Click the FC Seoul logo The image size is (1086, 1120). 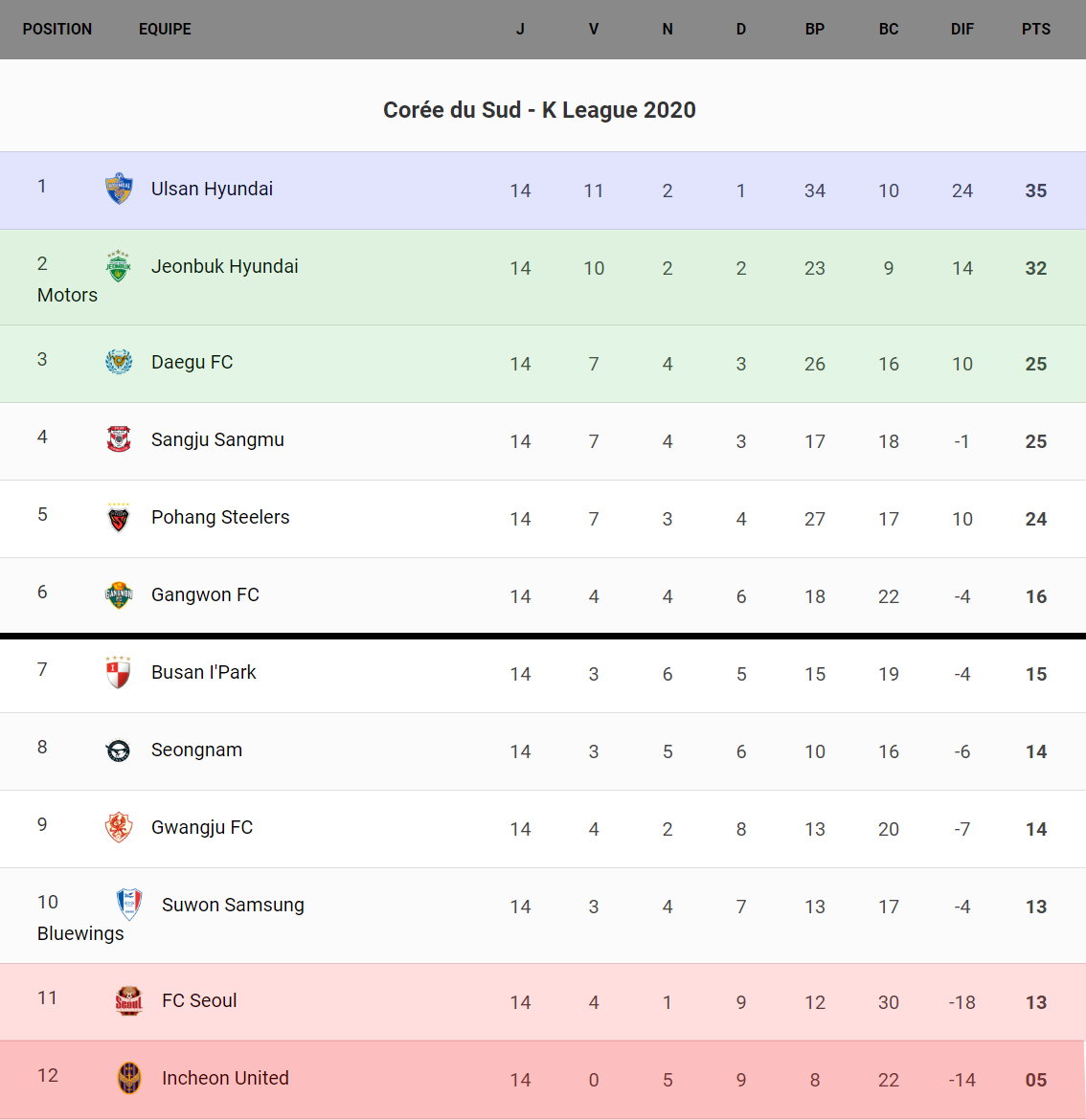coord(129,1000)
